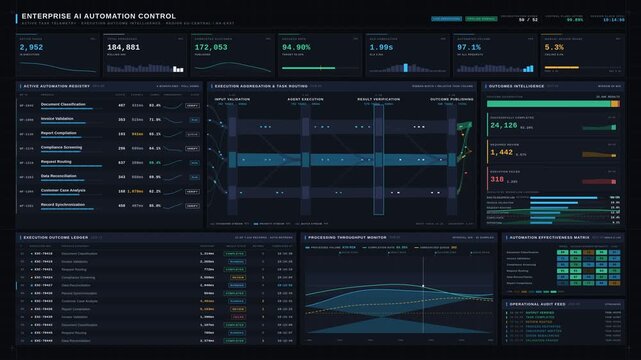Click the yellow progress bar under 5.3%
641x360 pixels.
click(562, 67)
